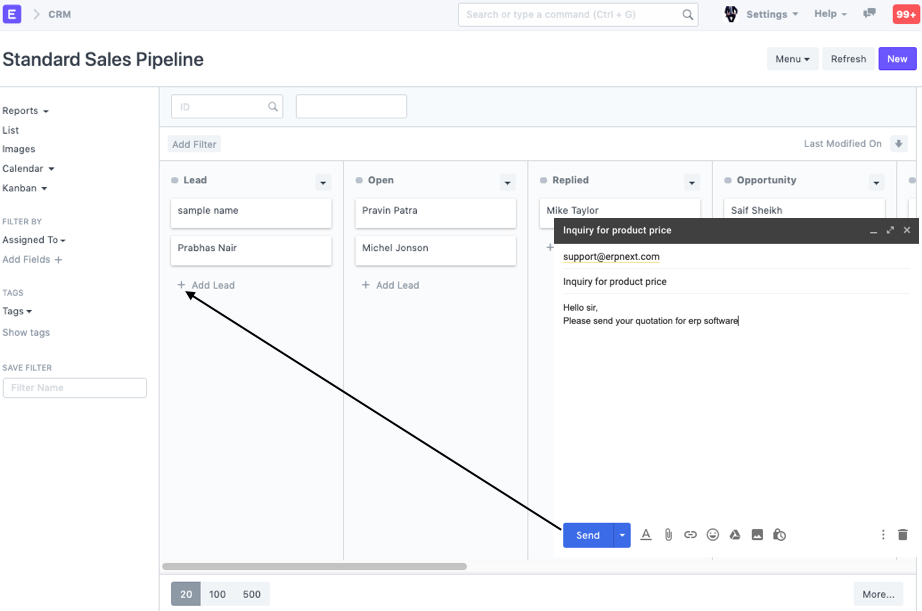The image size is (922, 611).
Task: Open the Settings menu in navbar
Action: (771, 14)
